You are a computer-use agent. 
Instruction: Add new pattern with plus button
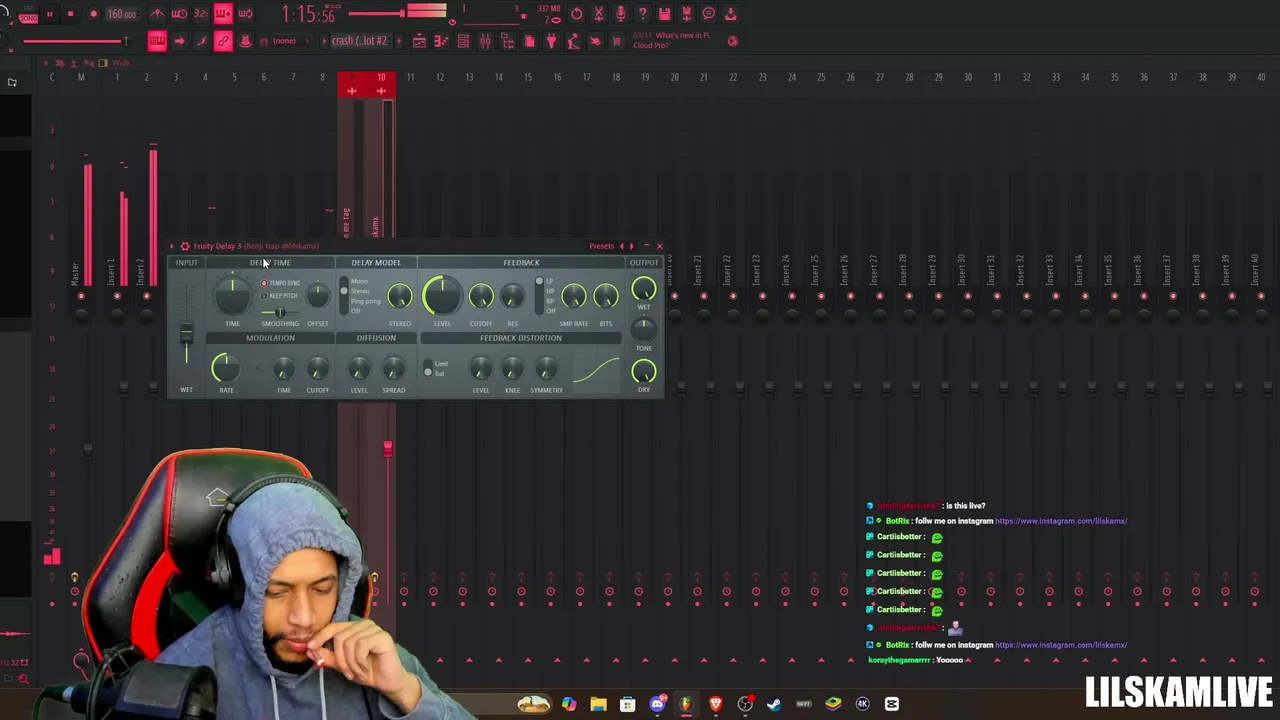coord(400,41)
